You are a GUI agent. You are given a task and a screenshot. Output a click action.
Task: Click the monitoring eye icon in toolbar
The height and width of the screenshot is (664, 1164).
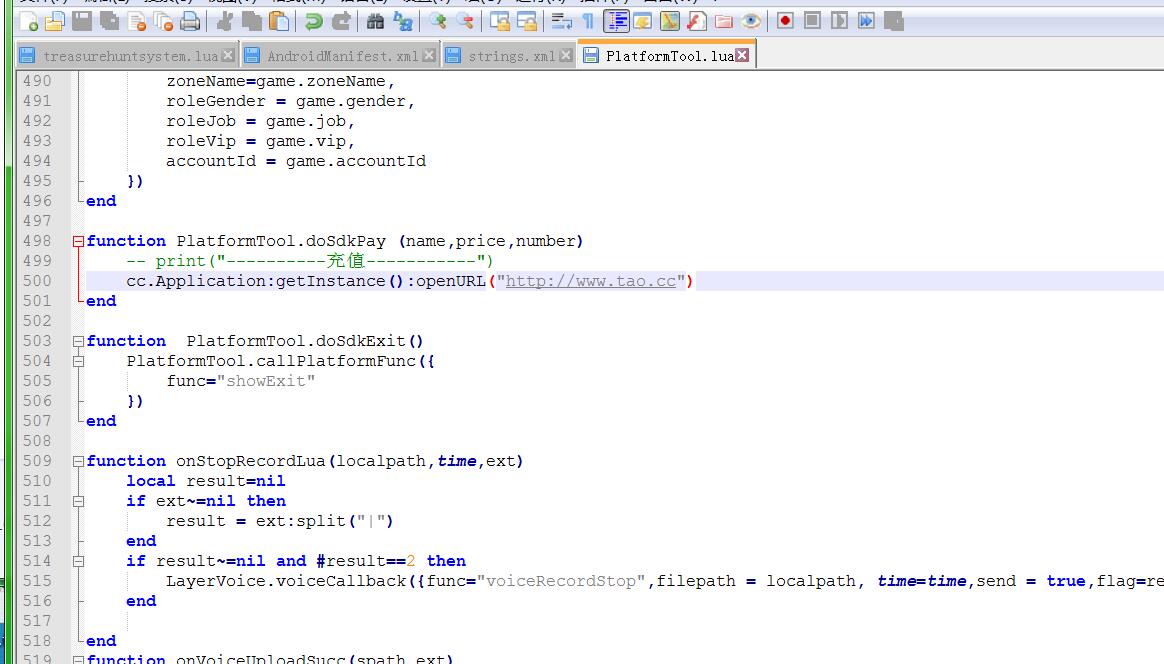(x=751, y=20)
